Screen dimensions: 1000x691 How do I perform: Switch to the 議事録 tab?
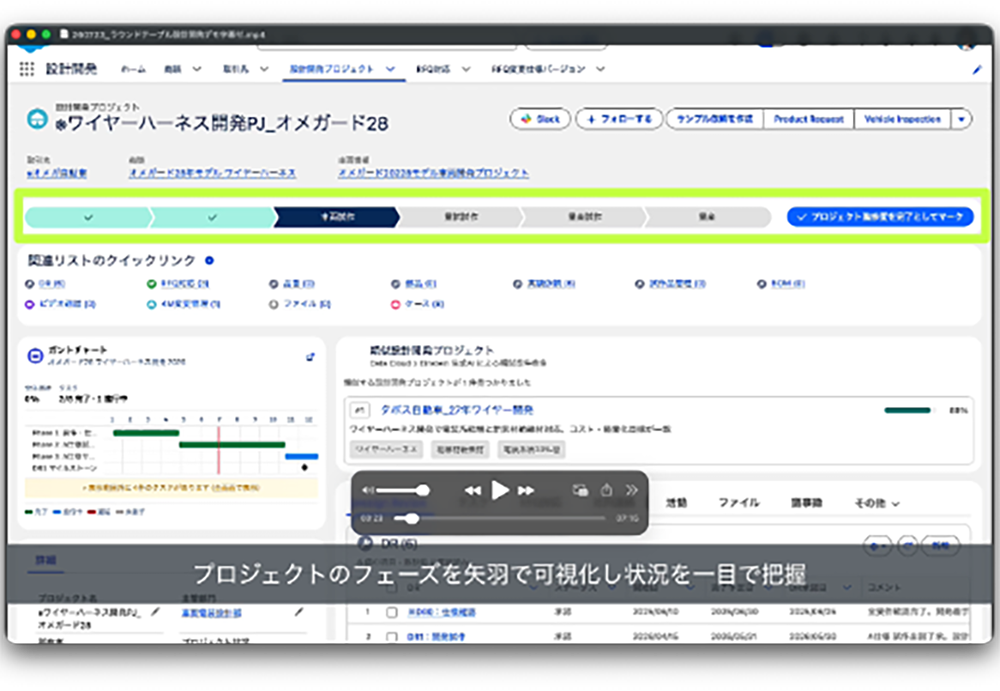(x=806, y=503)
